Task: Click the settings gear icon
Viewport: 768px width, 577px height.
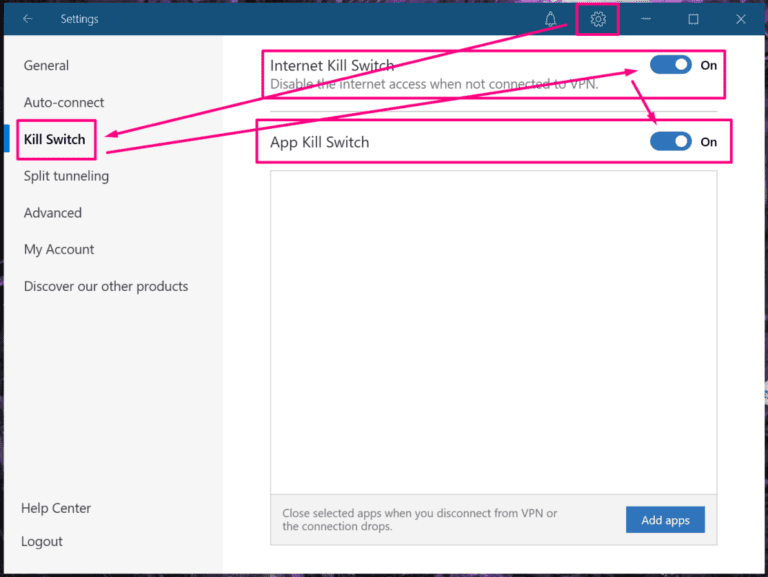Action: point(598,19)
